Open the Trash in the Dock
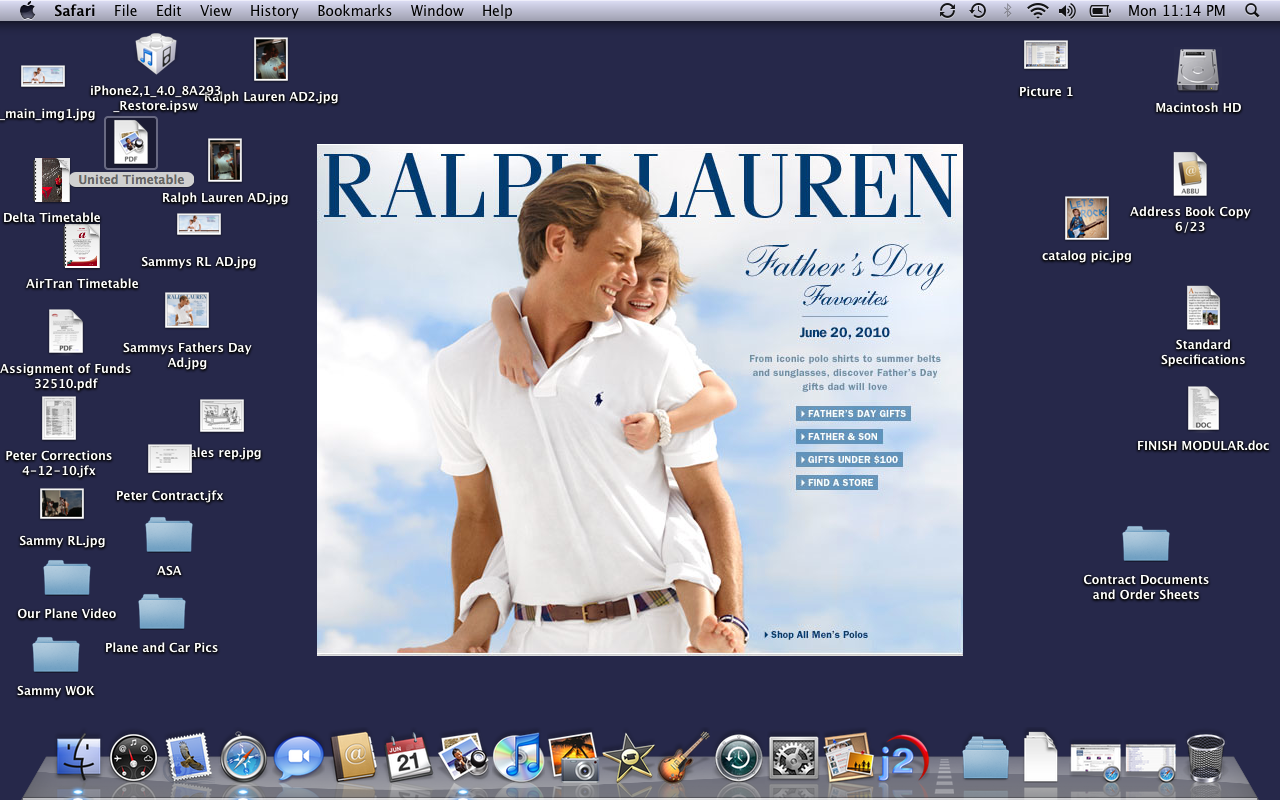 pyautogui.click(x=1205, y=758)
